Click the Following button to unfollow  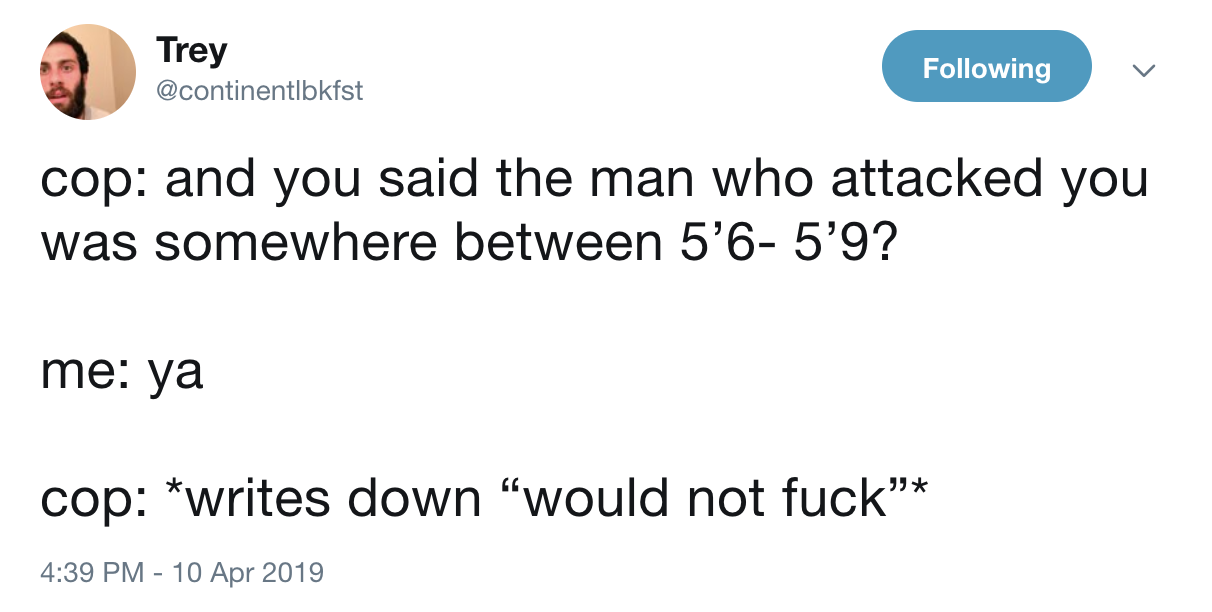pyautogui.click(x=986, y=67)
